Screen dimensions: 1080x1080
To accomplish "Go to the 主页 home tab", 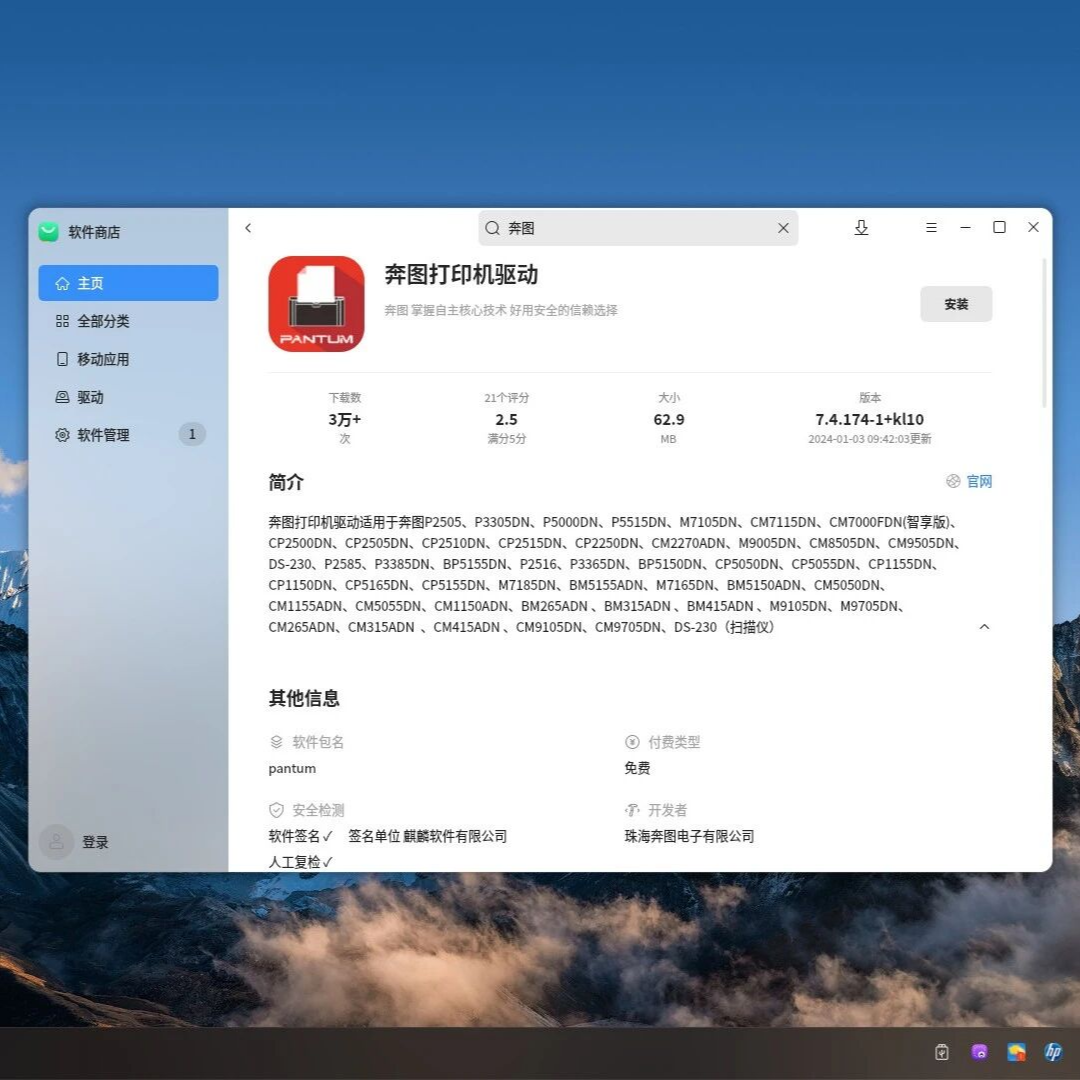I will 128,283.
